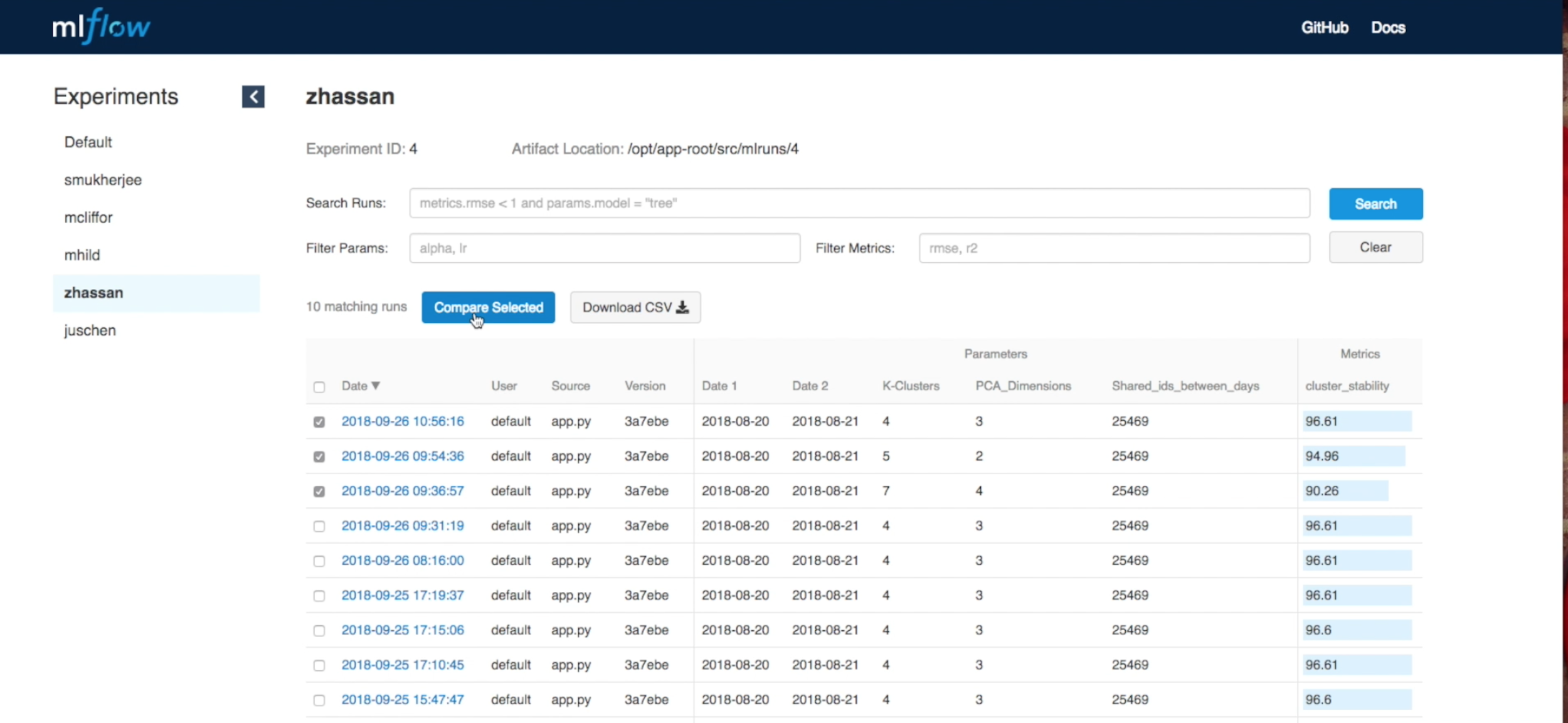Uncheck the 10:56:16 run checkbox
Image resolution: width=1568 pixels, height=723 pixels.
pyautogui.click(x=319, y=422)
